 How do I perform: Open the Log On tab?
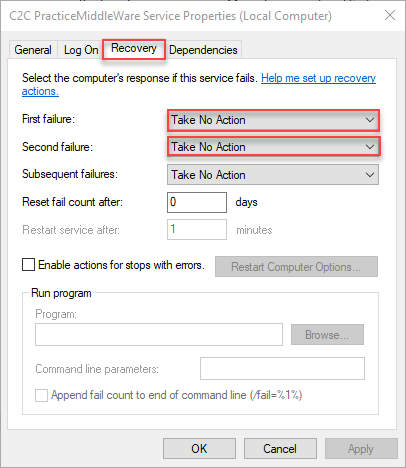tap(81, 50)
